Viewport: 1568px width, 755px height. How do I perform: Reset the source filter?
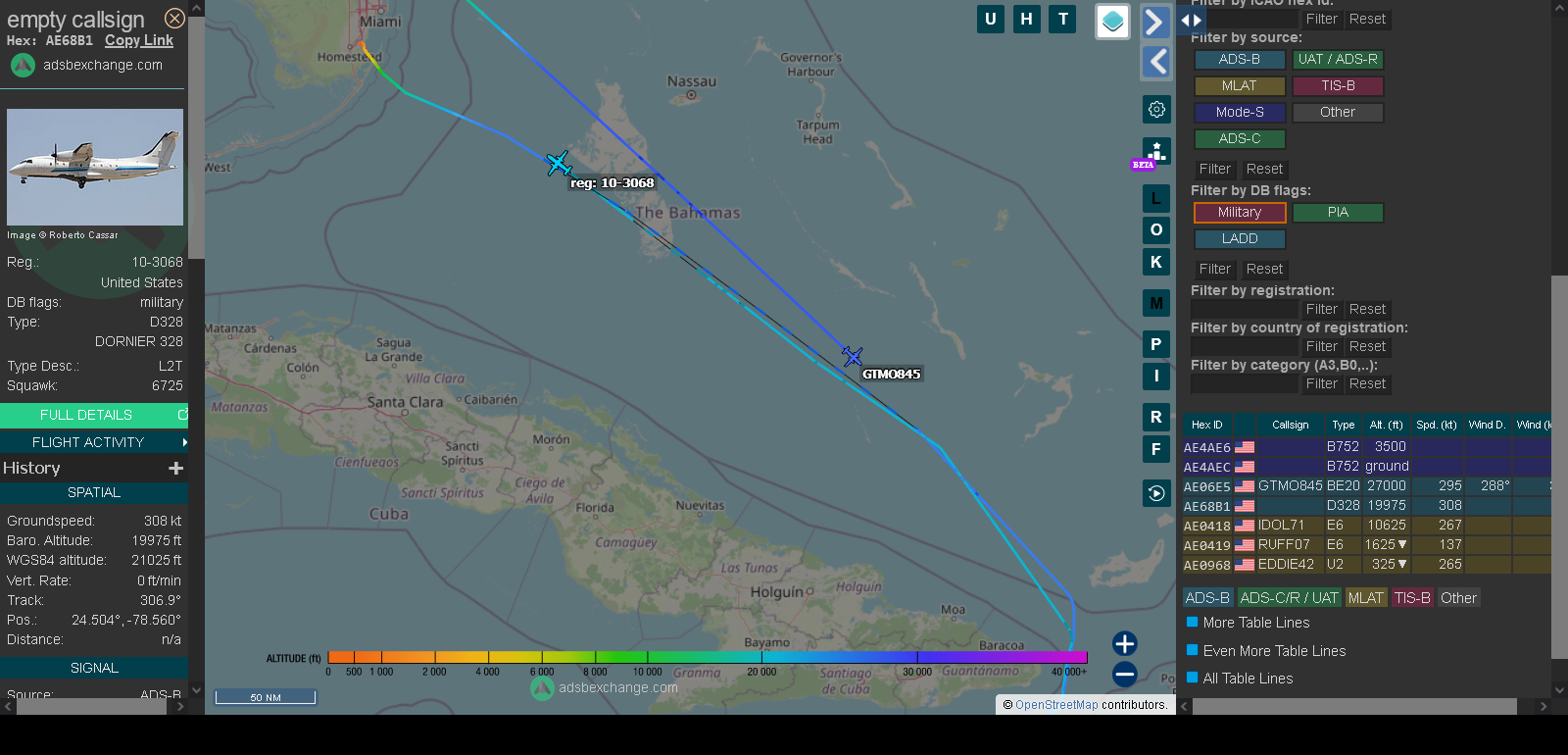pyautogui.click(x=1264, y=170)
